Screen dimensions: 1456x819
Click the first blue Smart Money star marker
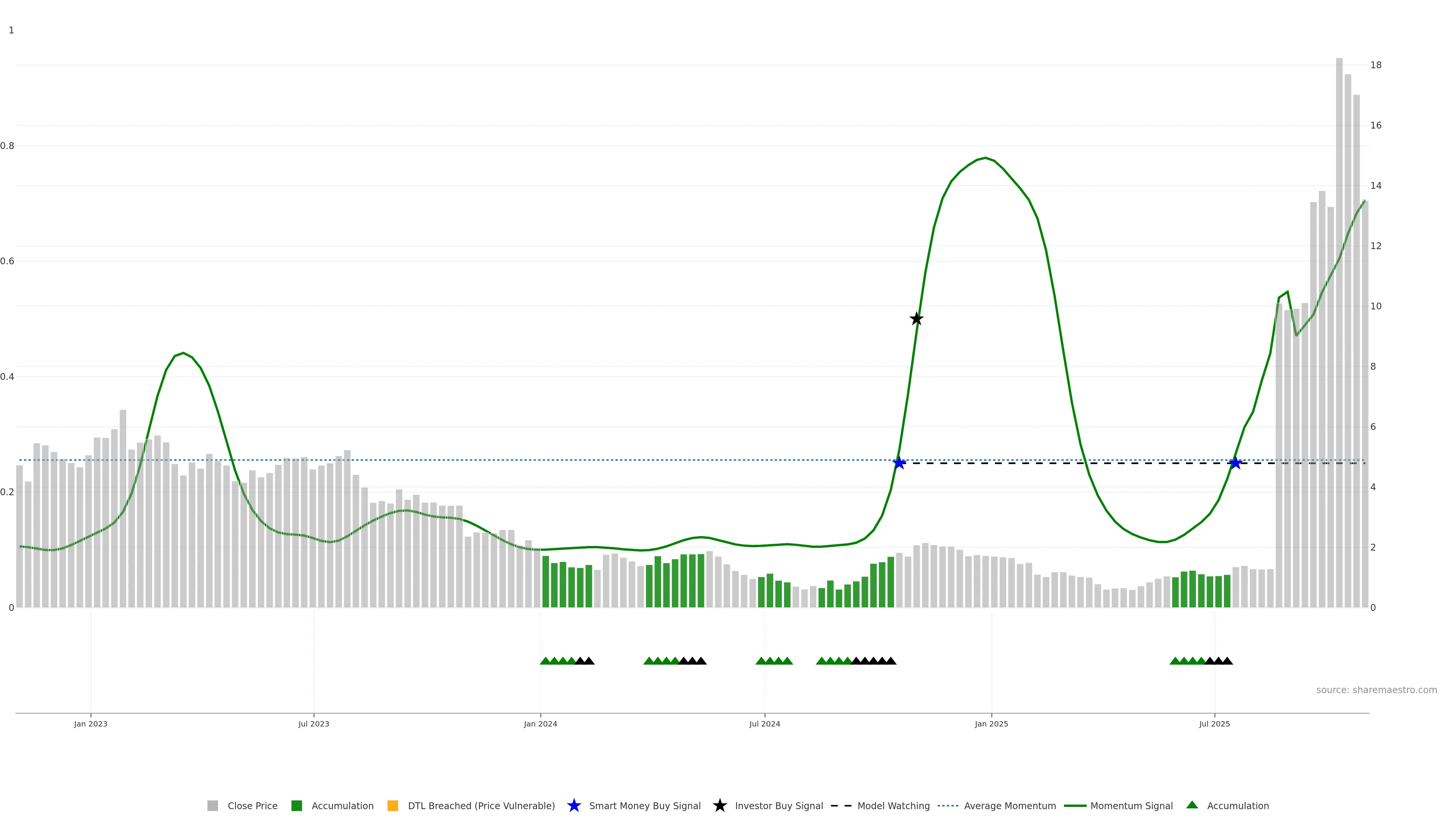click(x=899, y=463)
